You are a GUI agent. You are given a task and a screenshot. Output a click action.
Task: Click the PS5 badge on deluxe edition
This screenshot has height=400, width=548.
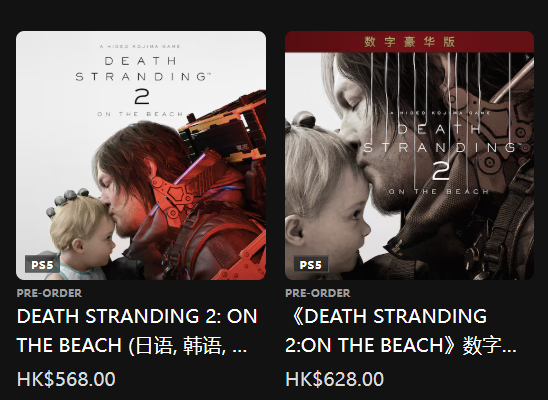click(311, 264)
